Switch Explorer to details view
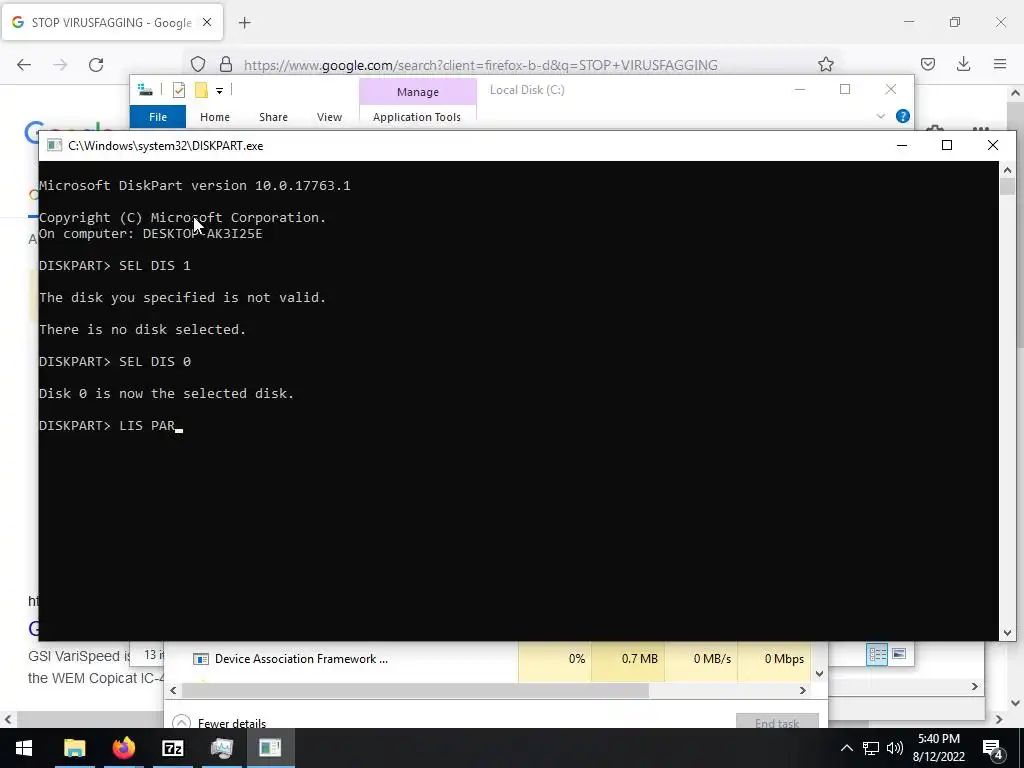The width and height of the screenshot is (1024, 768). (x=876, y=654)
